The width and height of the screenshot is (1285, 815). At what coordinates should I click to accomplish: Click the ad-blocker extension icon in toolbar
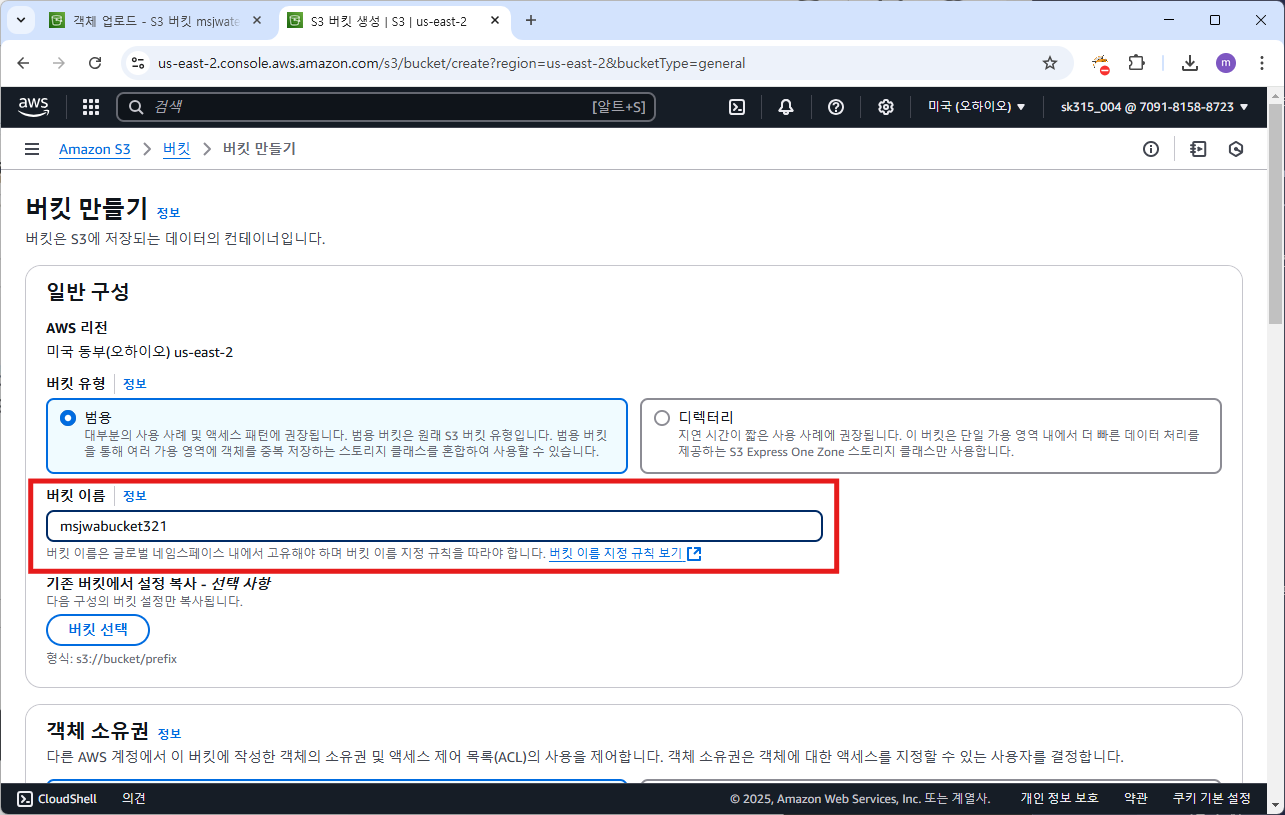pyautogui.click(x=1100, y=64)
